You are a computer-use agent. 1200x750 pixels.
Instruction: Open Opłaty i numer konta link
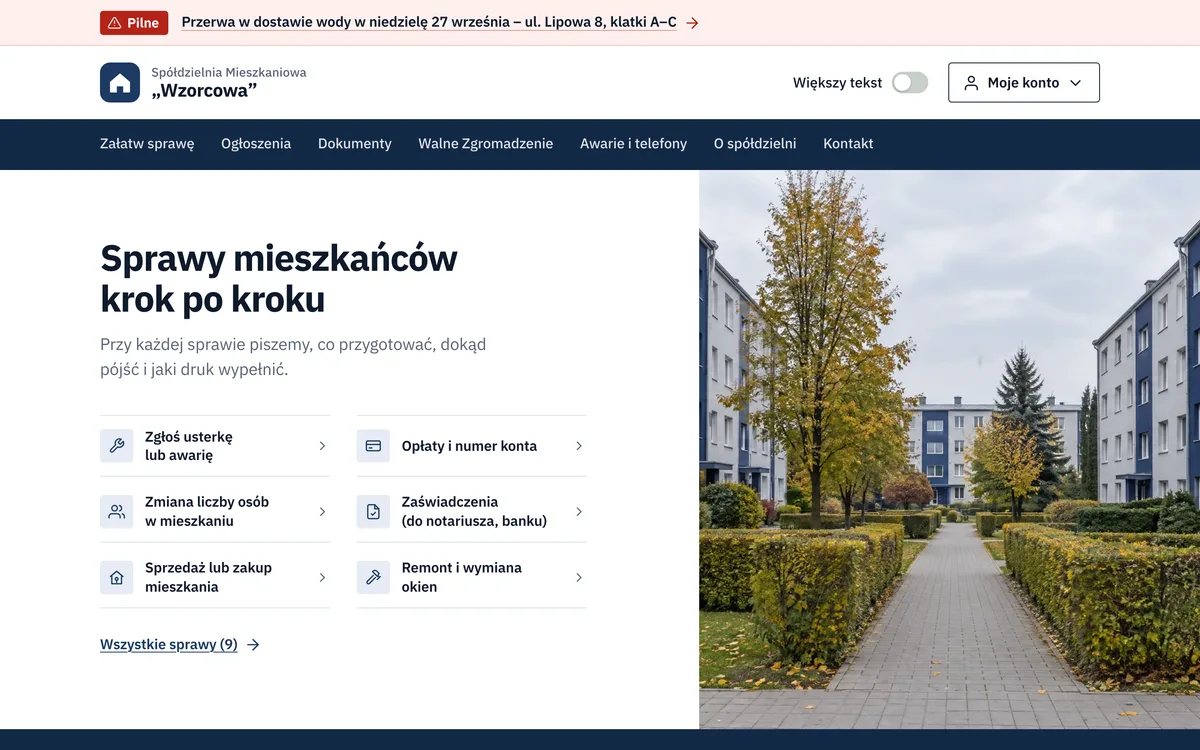(472, 446)
